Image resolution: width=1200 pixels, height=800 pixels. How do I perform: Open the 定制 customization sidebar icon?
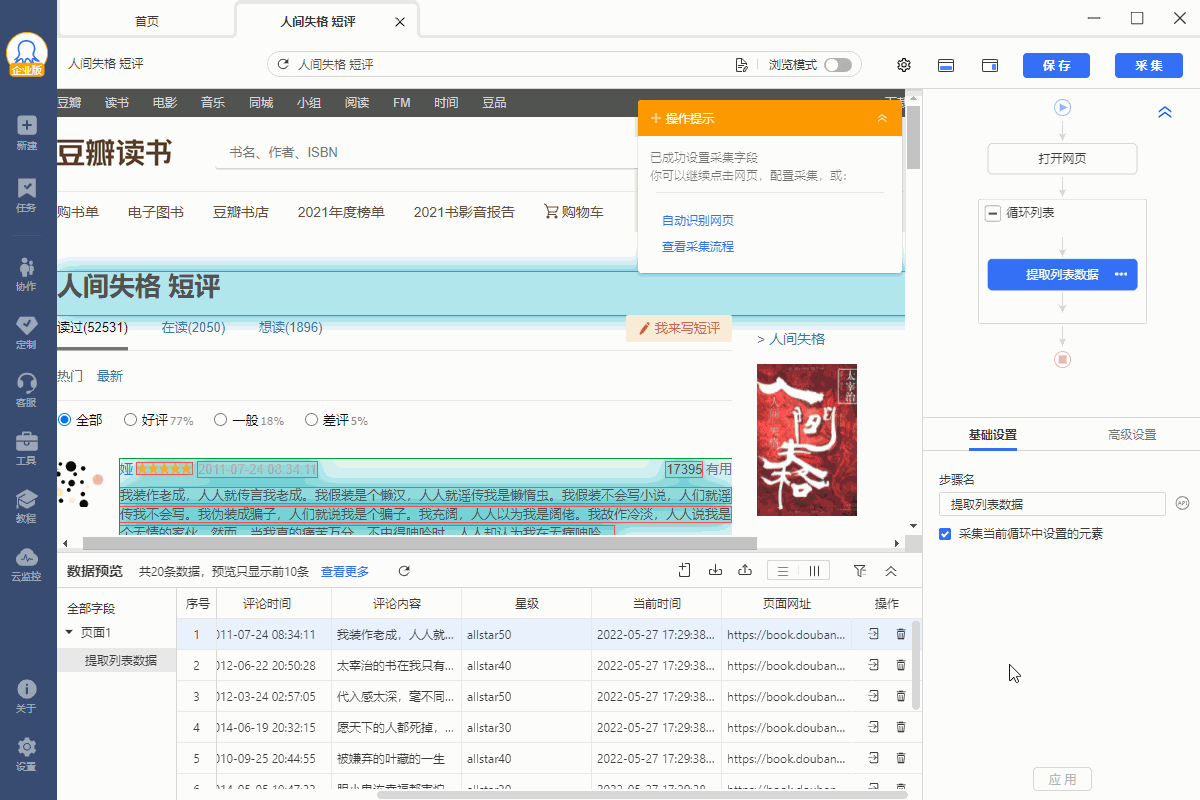pos(27,332)
